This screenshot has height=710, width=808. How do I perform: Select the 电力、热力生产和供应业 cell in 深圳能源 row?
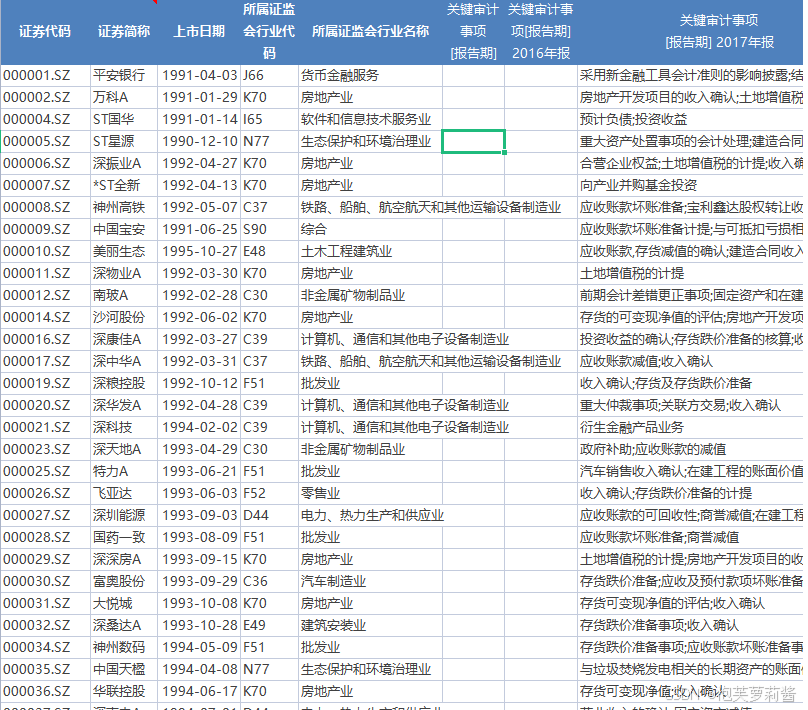click(x=370, y=515)
